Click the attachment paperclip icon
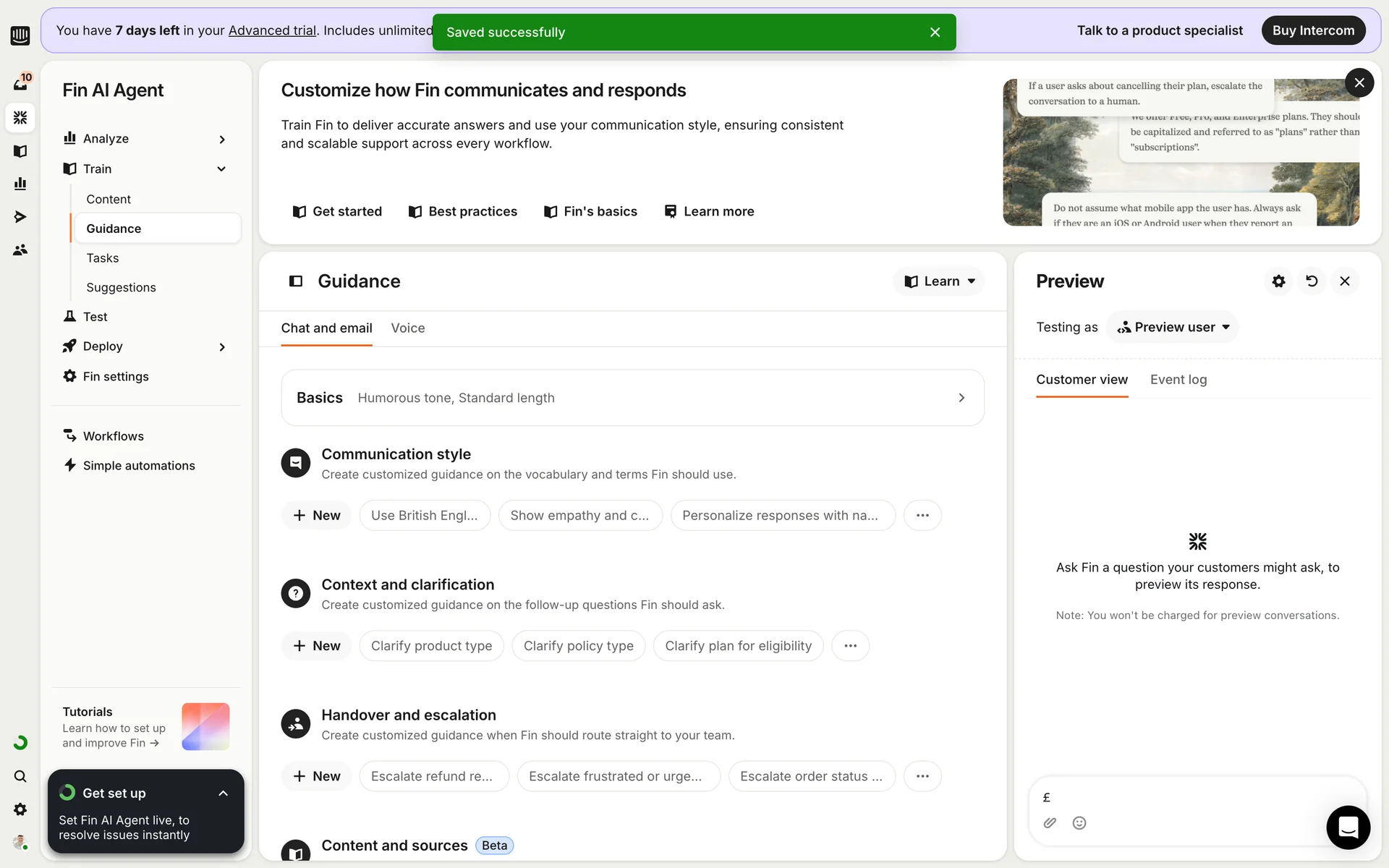Image resolution: width=1389 pixels, height=868 pixels. 1050,822
